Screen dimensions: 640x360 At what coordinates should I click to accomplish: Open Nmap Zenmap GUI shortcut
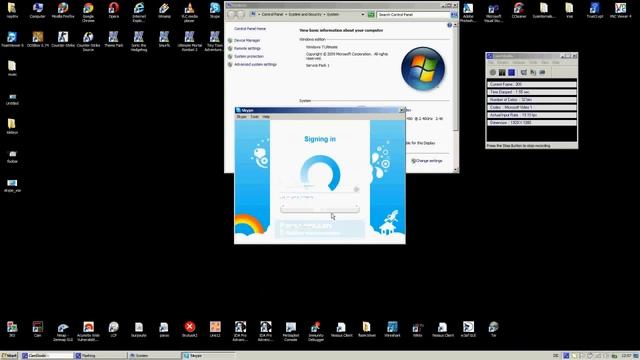coord(63,331)
